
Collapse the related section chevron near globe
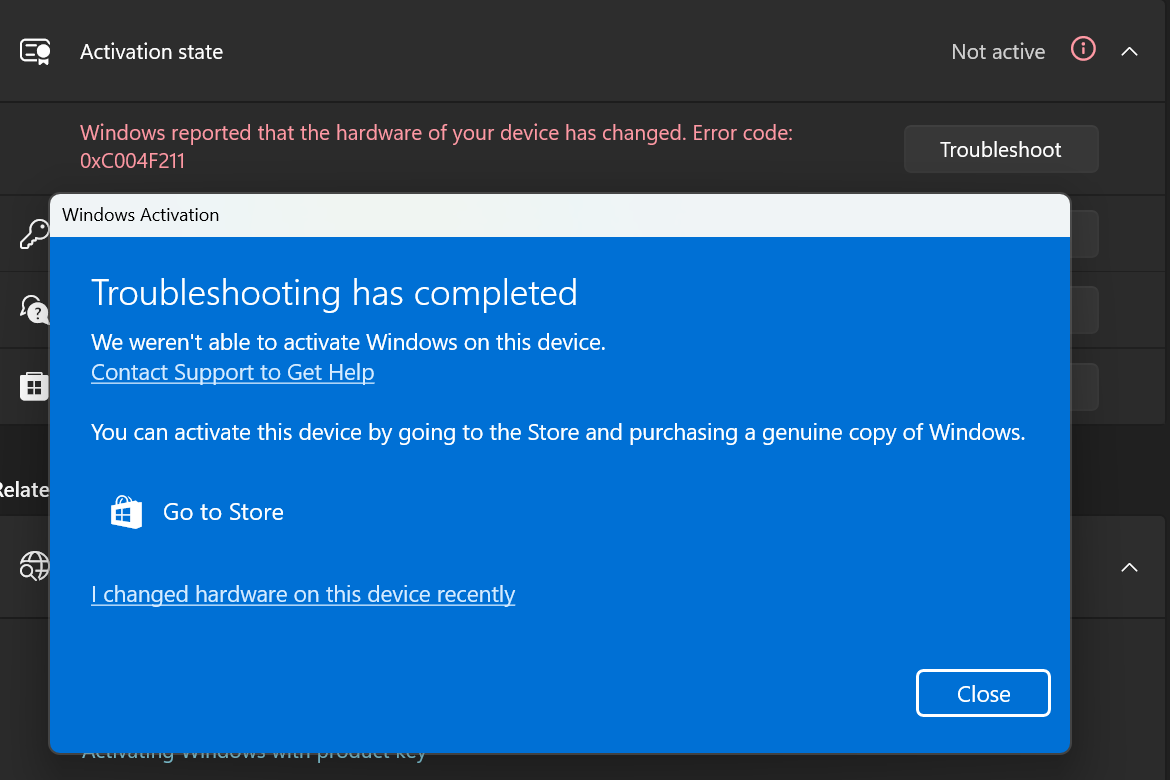[x=1129, y=568]
